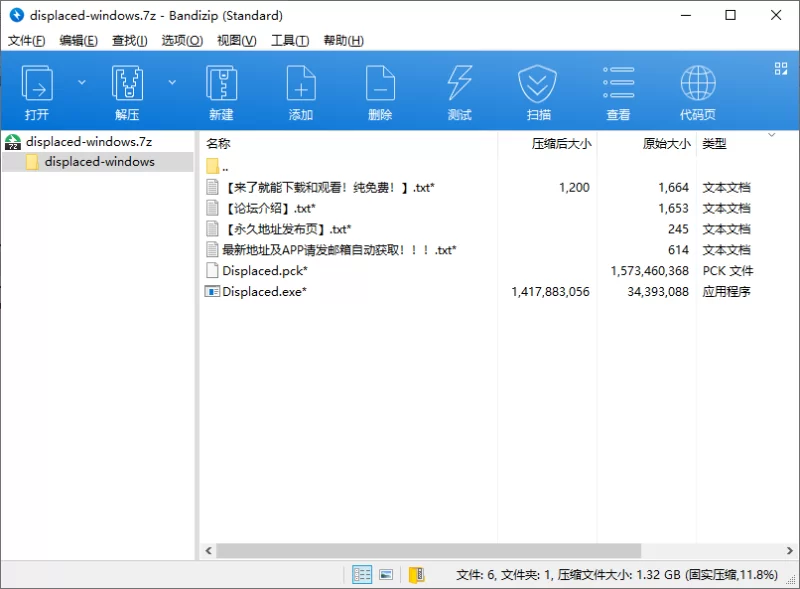Click the Scan (扫描) shield icon
Image resolution: width=800 pixels, height=589 pixels.
(537, 83)
